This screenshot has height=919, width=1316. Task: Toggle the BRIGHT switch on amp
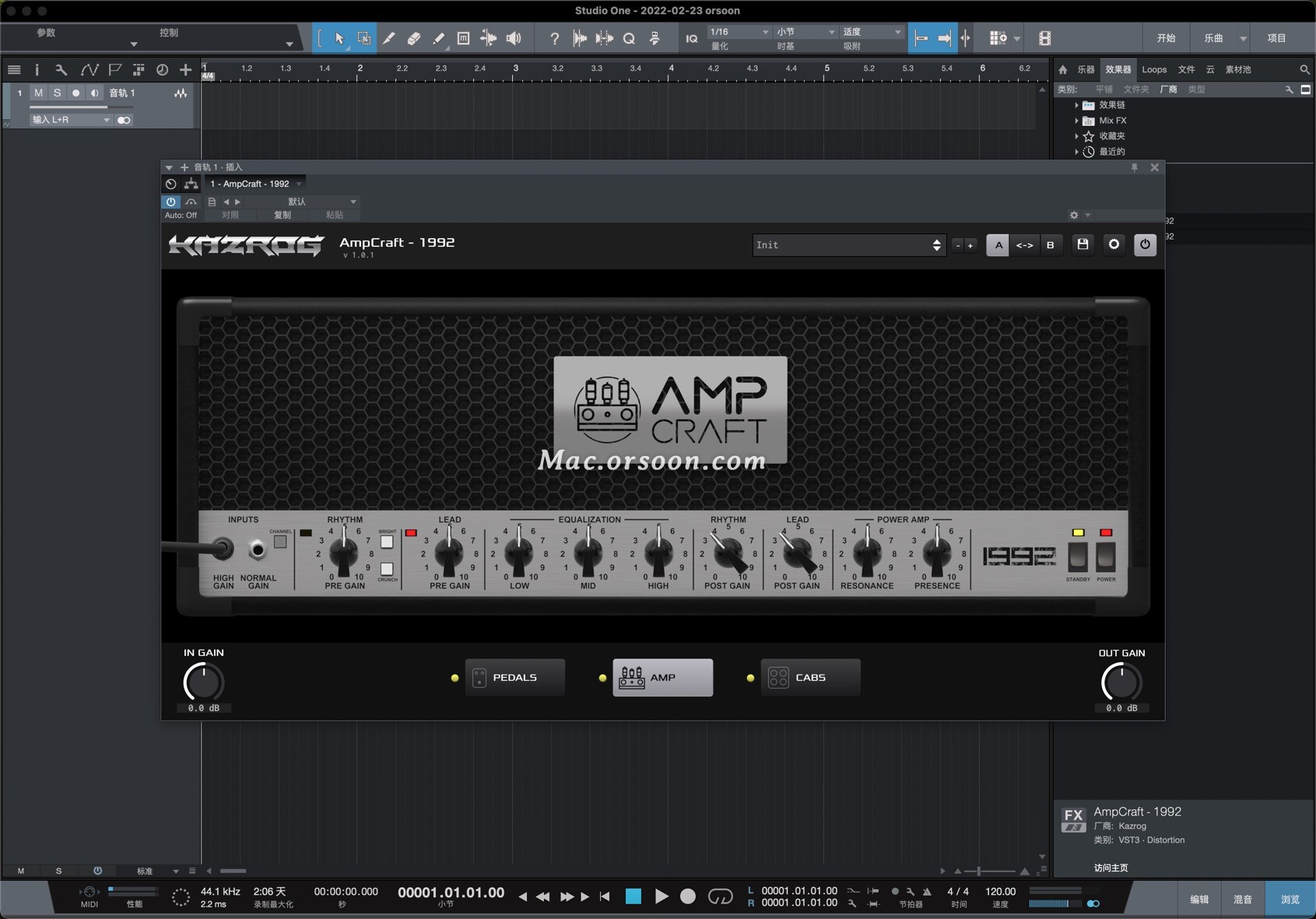point(387,542)
